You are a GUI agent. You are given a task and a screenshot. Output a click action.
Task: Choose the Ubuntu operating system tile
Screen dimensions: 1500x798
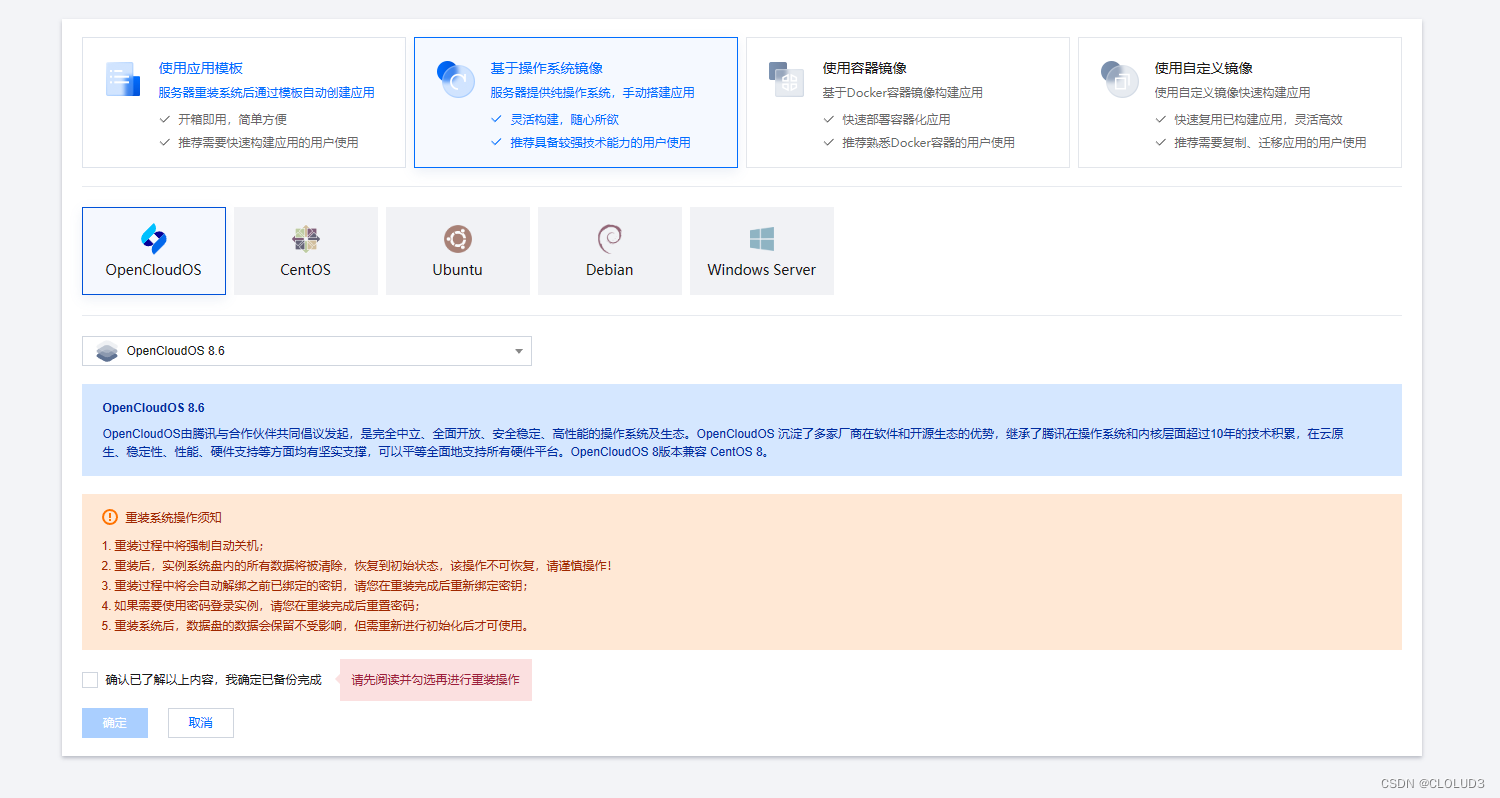pos(458,251)
